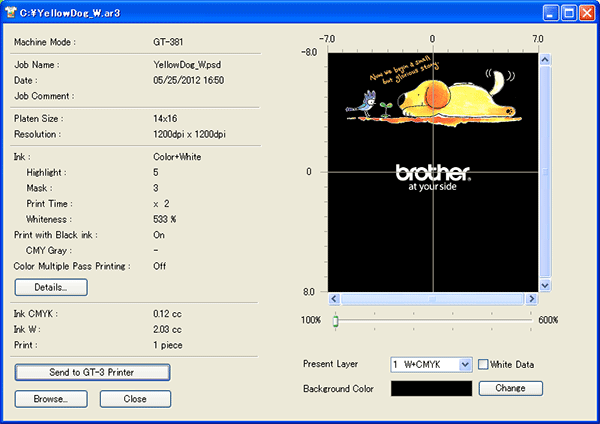Click the vertical scrollbar thumb of the preview
This screenshot has width=600, height=424.
(545, 170)
